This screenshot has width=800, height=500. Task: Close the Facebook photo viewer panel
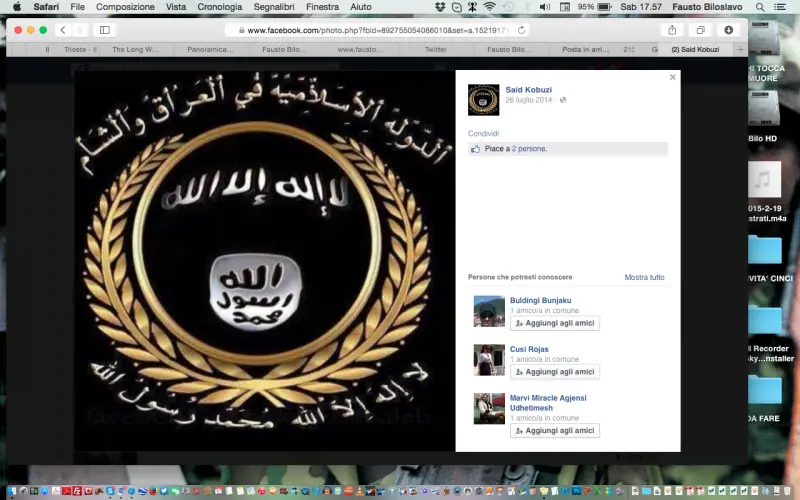pos(672,77)
